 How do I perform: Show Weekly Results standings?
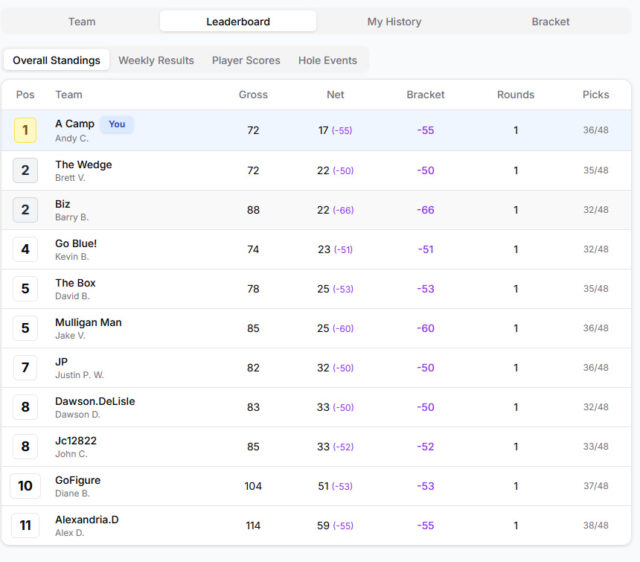tap(156, 60)
